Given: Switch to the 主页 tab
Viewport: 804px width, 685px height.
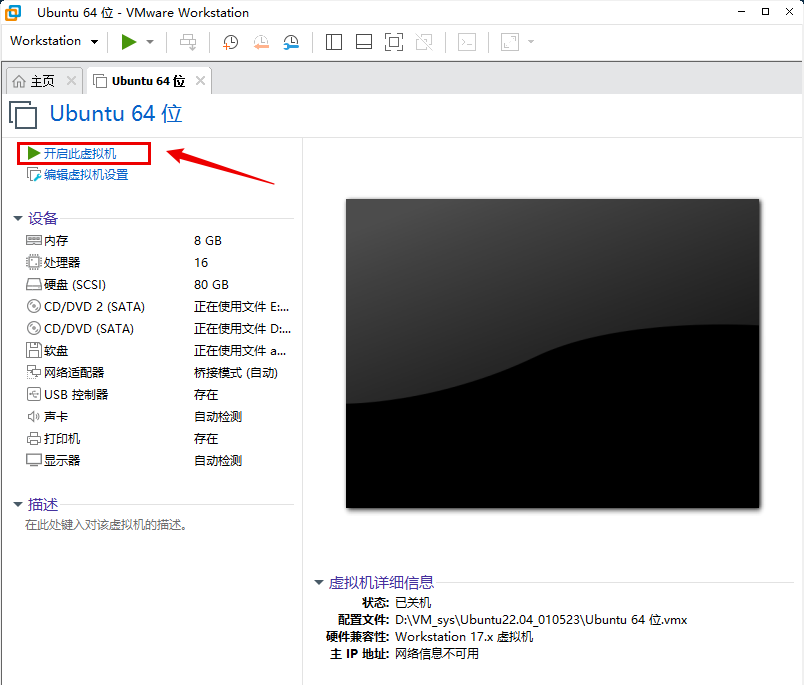Looking at the screenshot, I should click(x=40, y=81).
